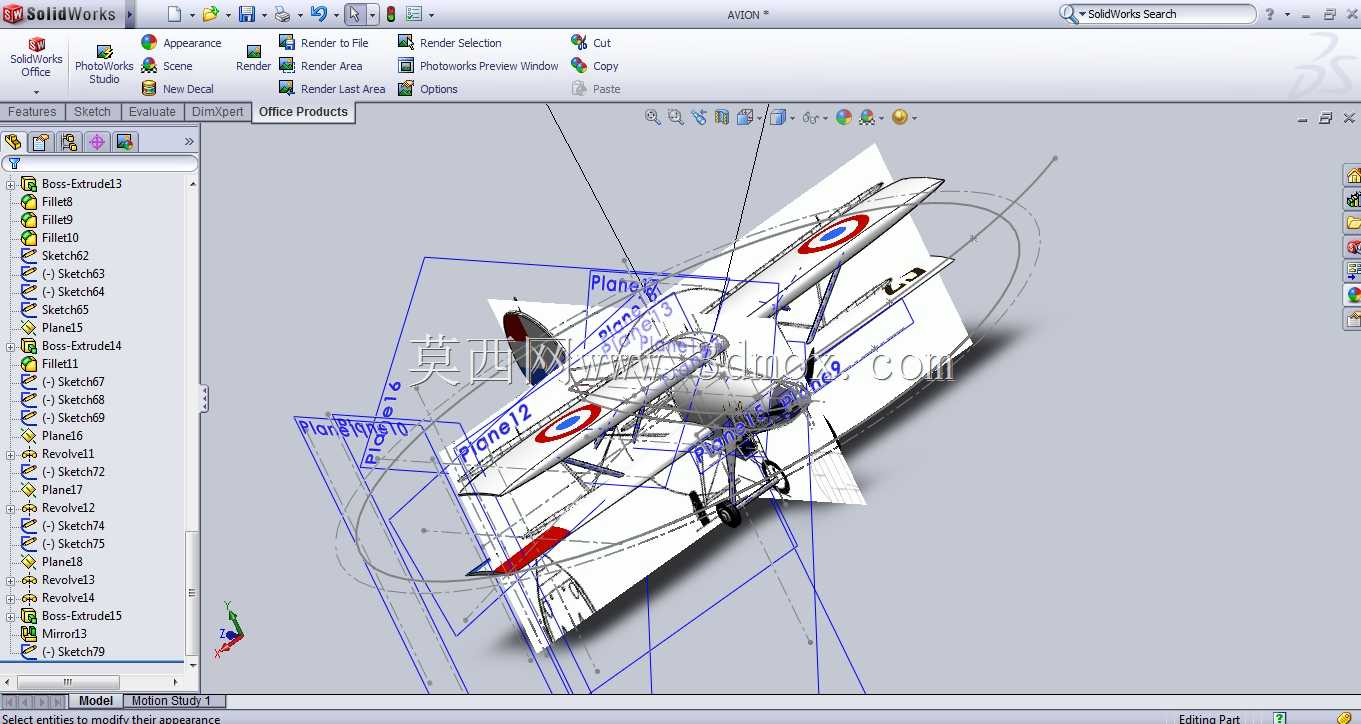Screen dimensions: 1361x724
Task: Click the Render button
Action: point(253,58)
